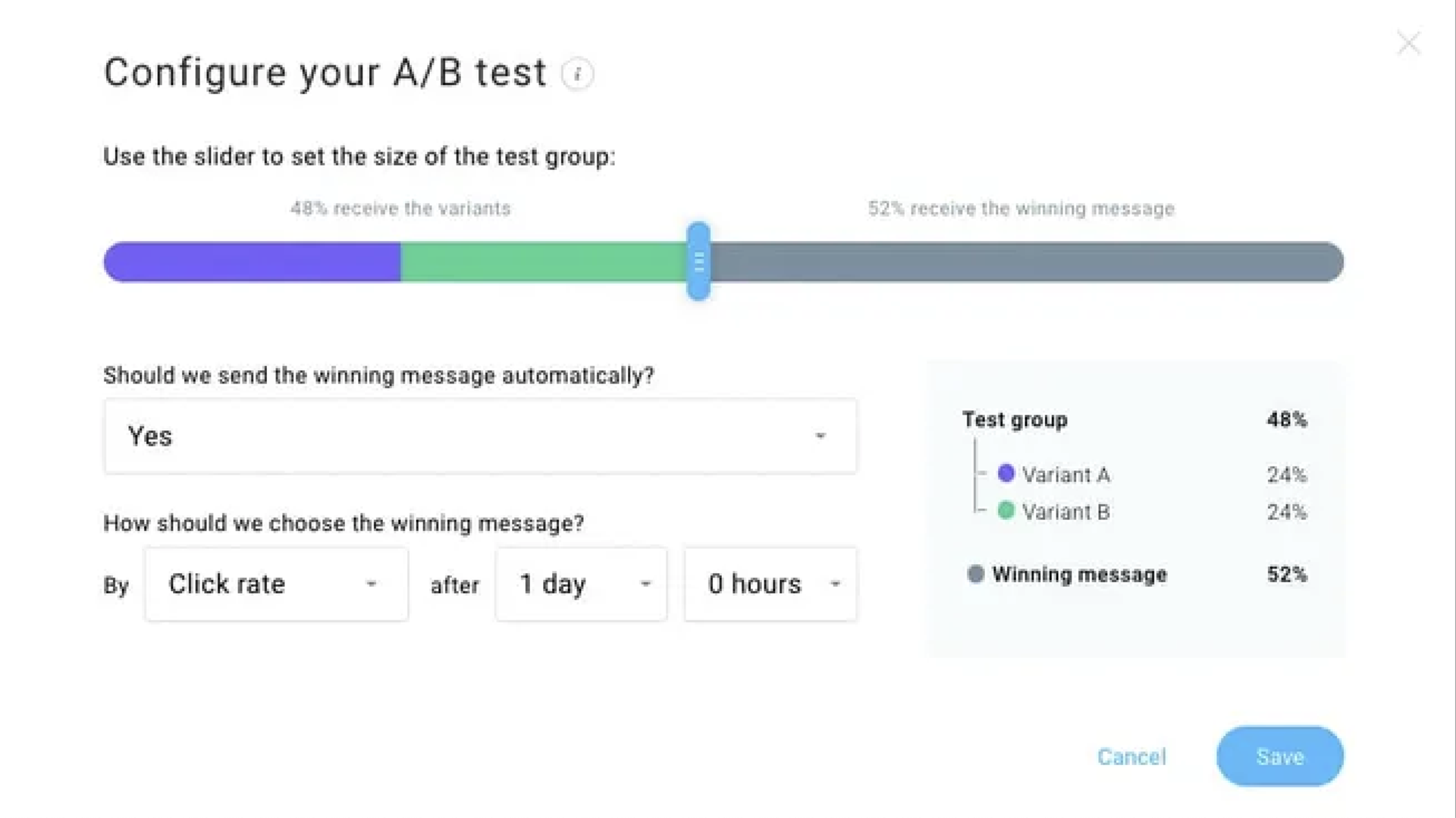Image resolution: width=1456 pixels, height=818 pixels.
Task: Close the A/B test dialog
Action: pos(1408,43)
